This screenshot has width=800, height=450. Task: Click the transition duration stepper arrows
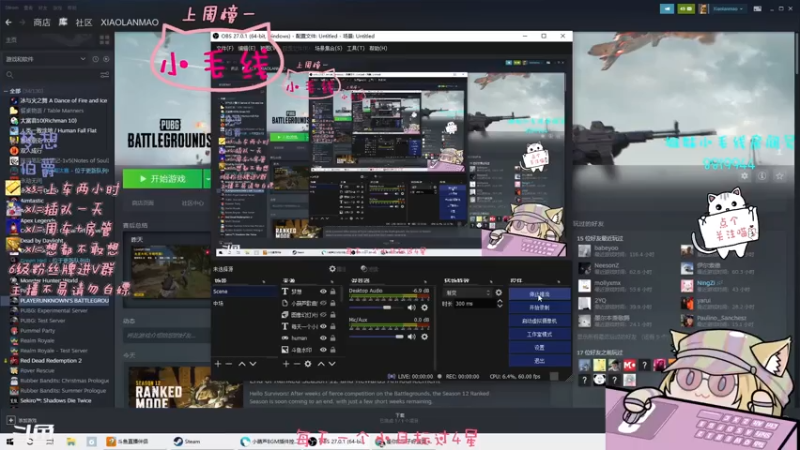(499, 304)
